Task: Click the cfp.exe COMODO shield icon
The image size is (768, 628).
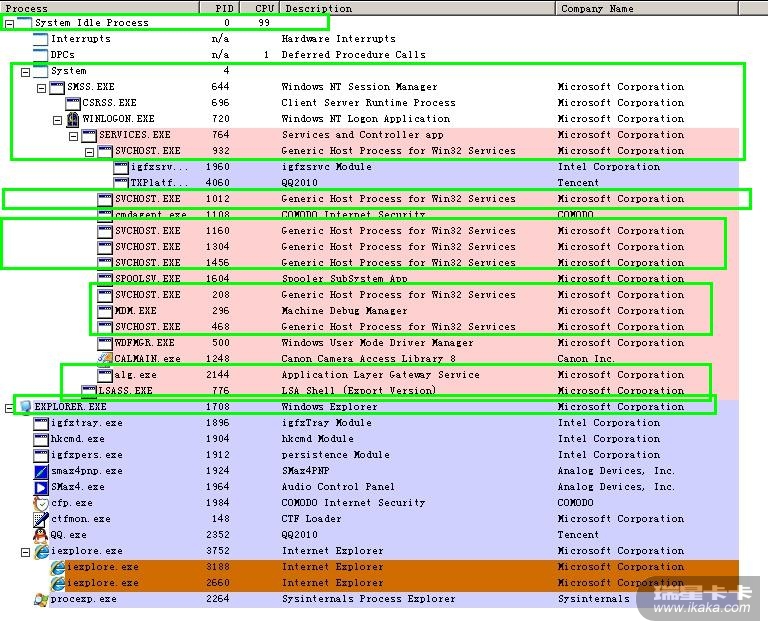Action: tap(41, 503)
